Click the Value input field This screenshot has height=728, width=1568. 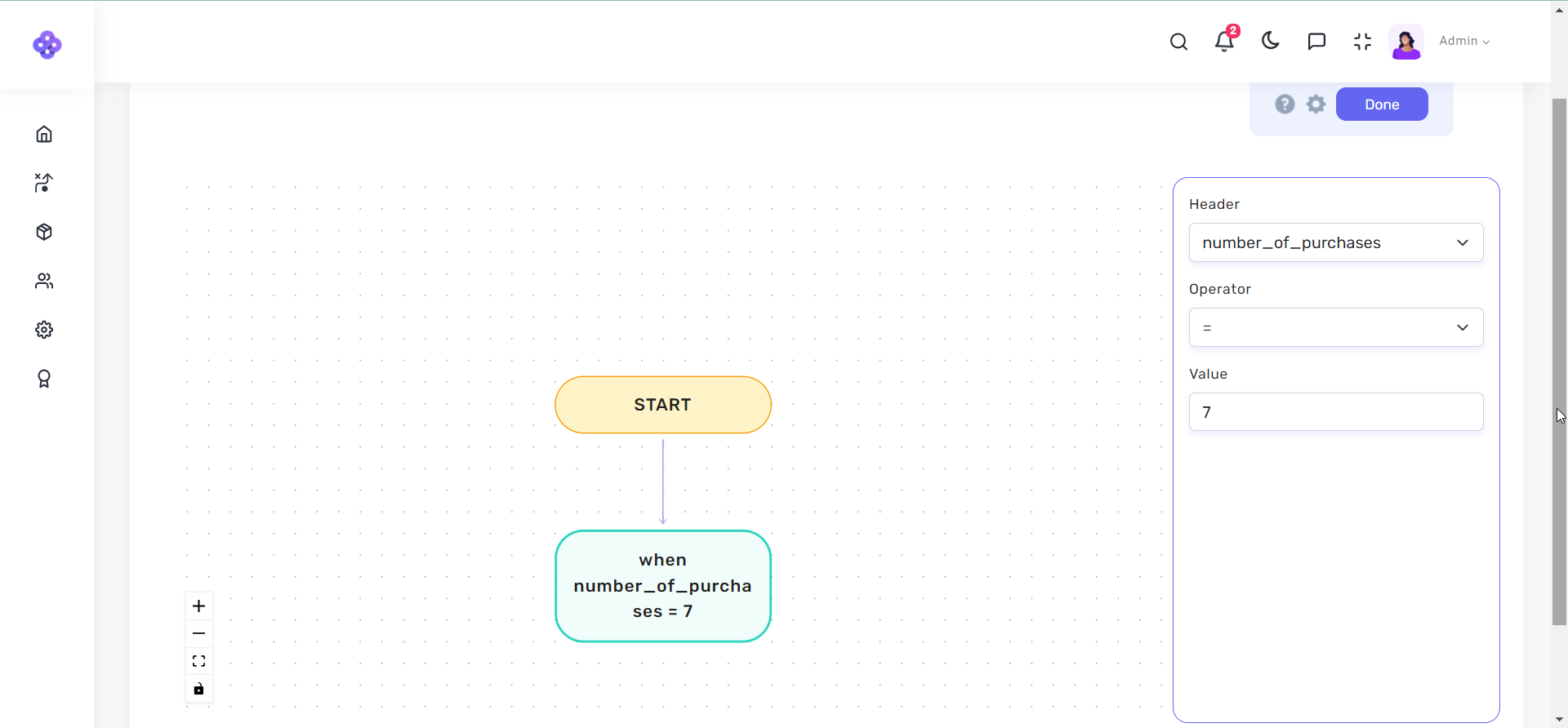pyautogui.click(x=1335, y=412)
